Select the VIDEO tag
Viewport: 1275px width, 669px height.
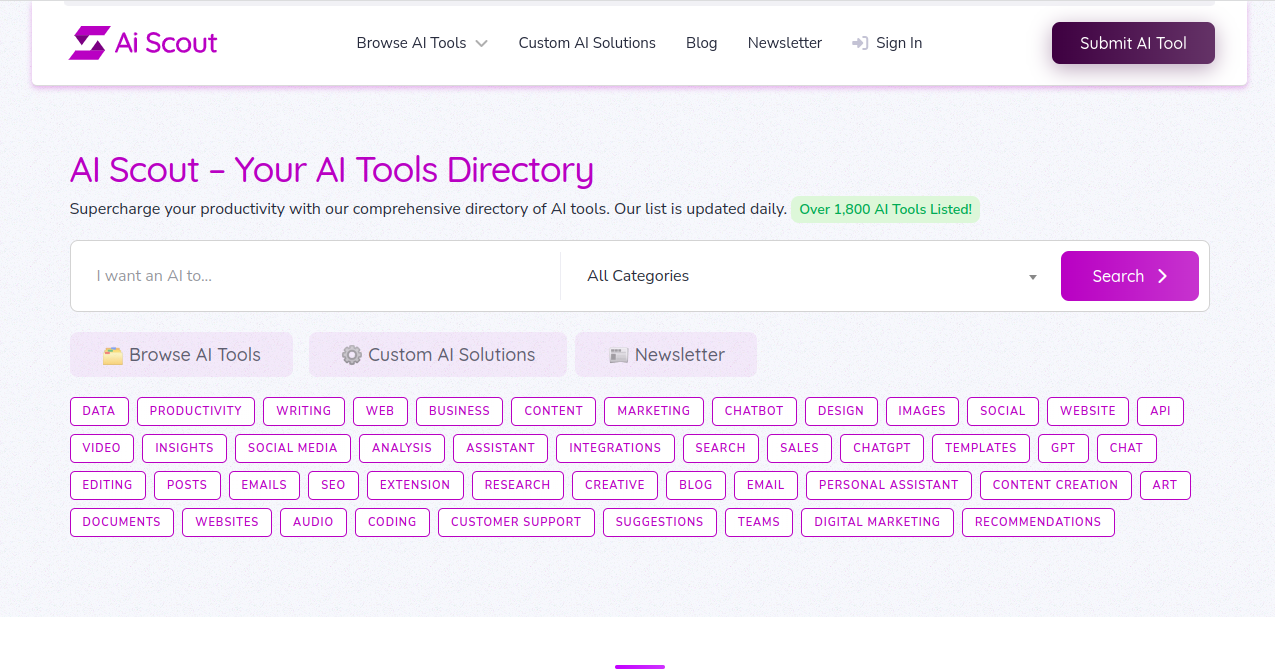point(102,448)
